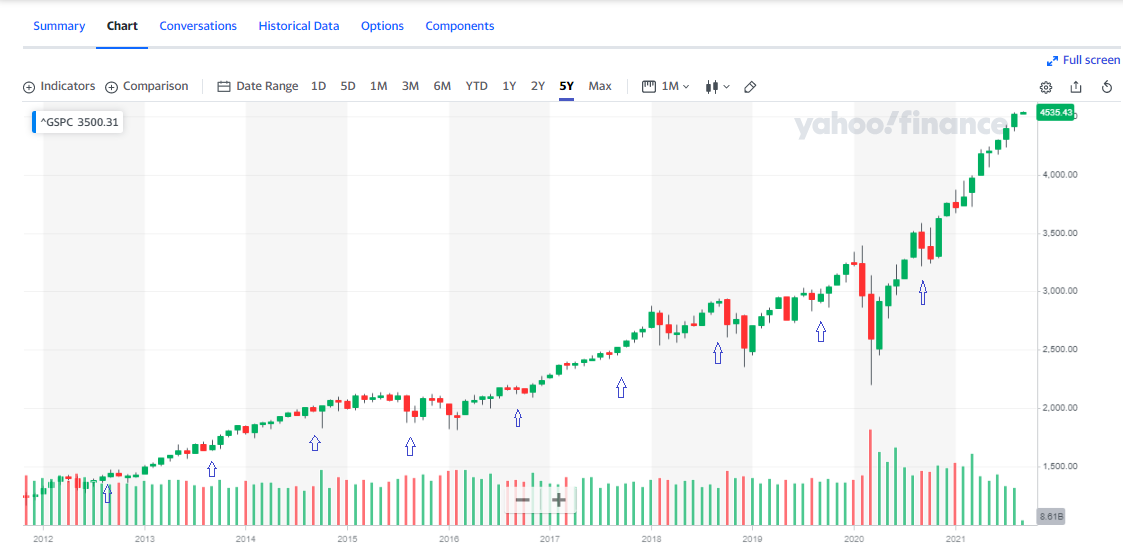Click the 2018 year label
This screenshot has height=552, width=1123.
tap(651, 537)
